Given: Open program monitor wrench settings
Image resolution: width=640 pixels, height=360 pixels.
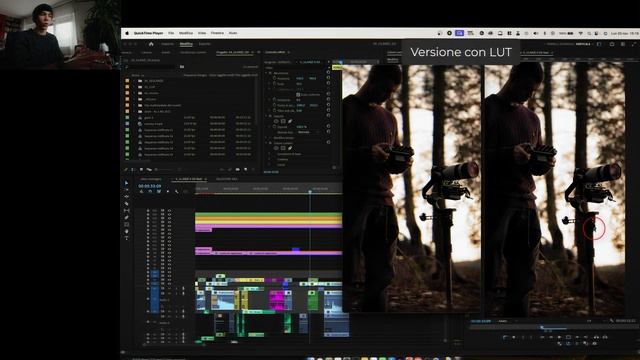Looking at the screenshot, I should pyautogui.click(x=611, y=321).
